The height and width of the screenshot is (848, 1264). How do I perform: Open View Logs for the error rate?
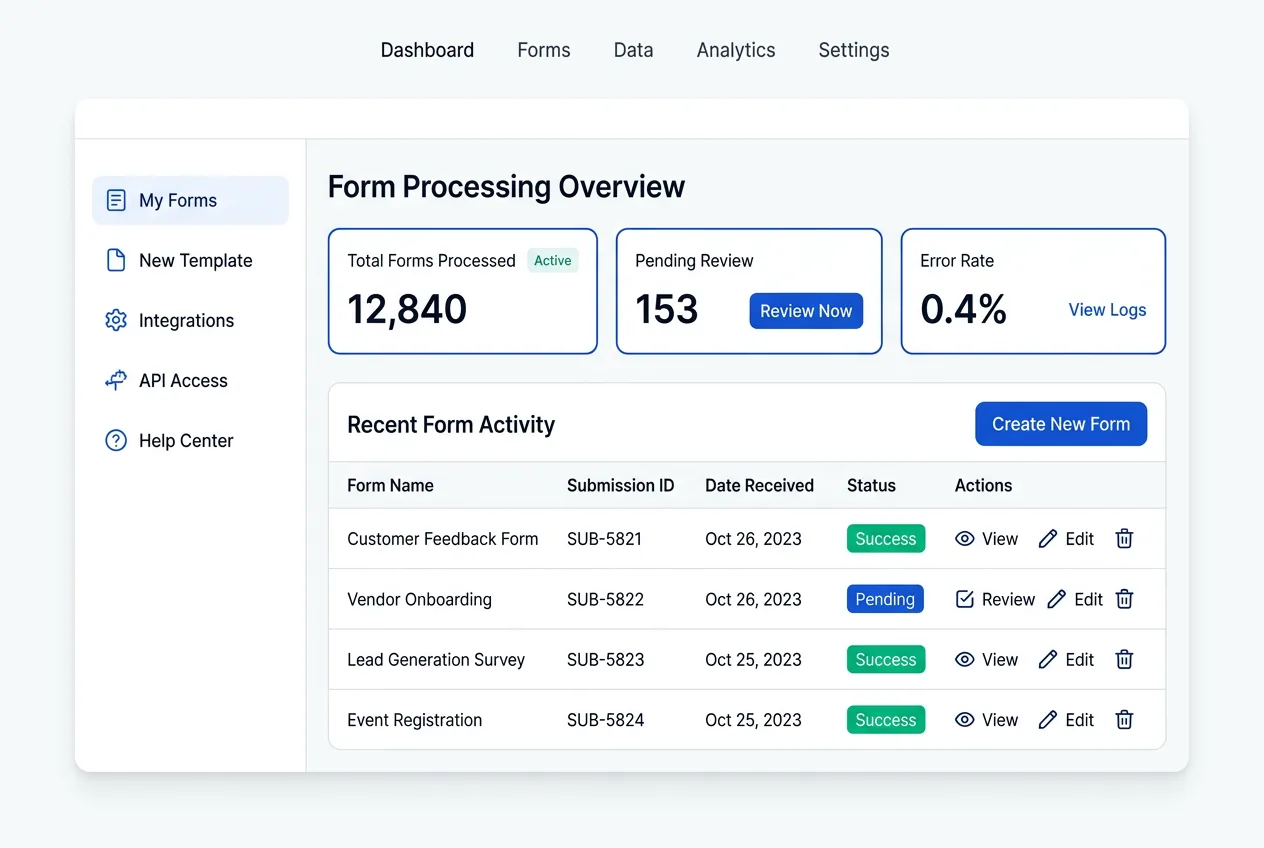(1107, 310)
